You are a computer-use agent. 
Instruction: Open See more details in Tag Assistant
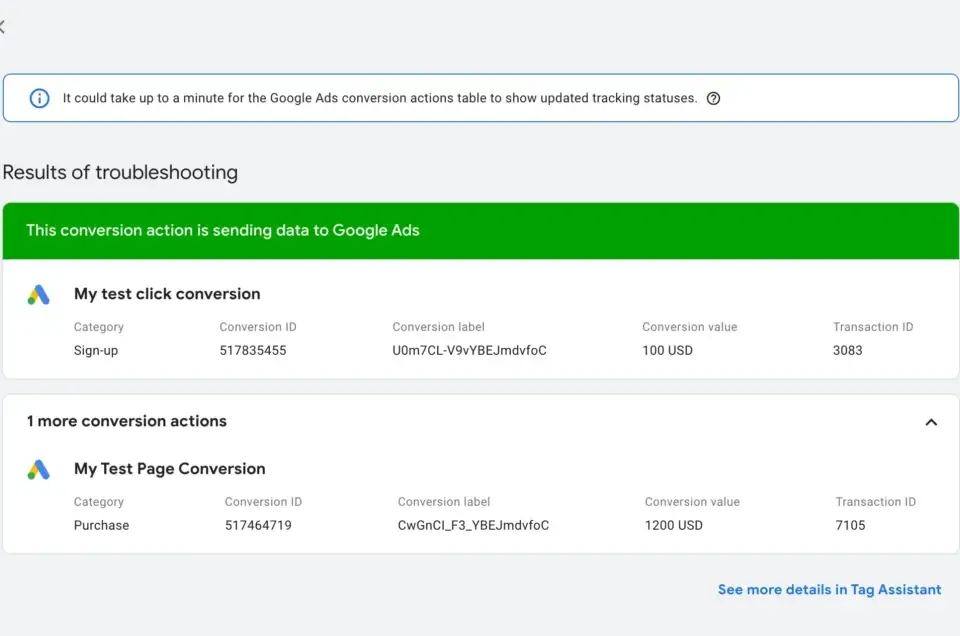point(830,589)
